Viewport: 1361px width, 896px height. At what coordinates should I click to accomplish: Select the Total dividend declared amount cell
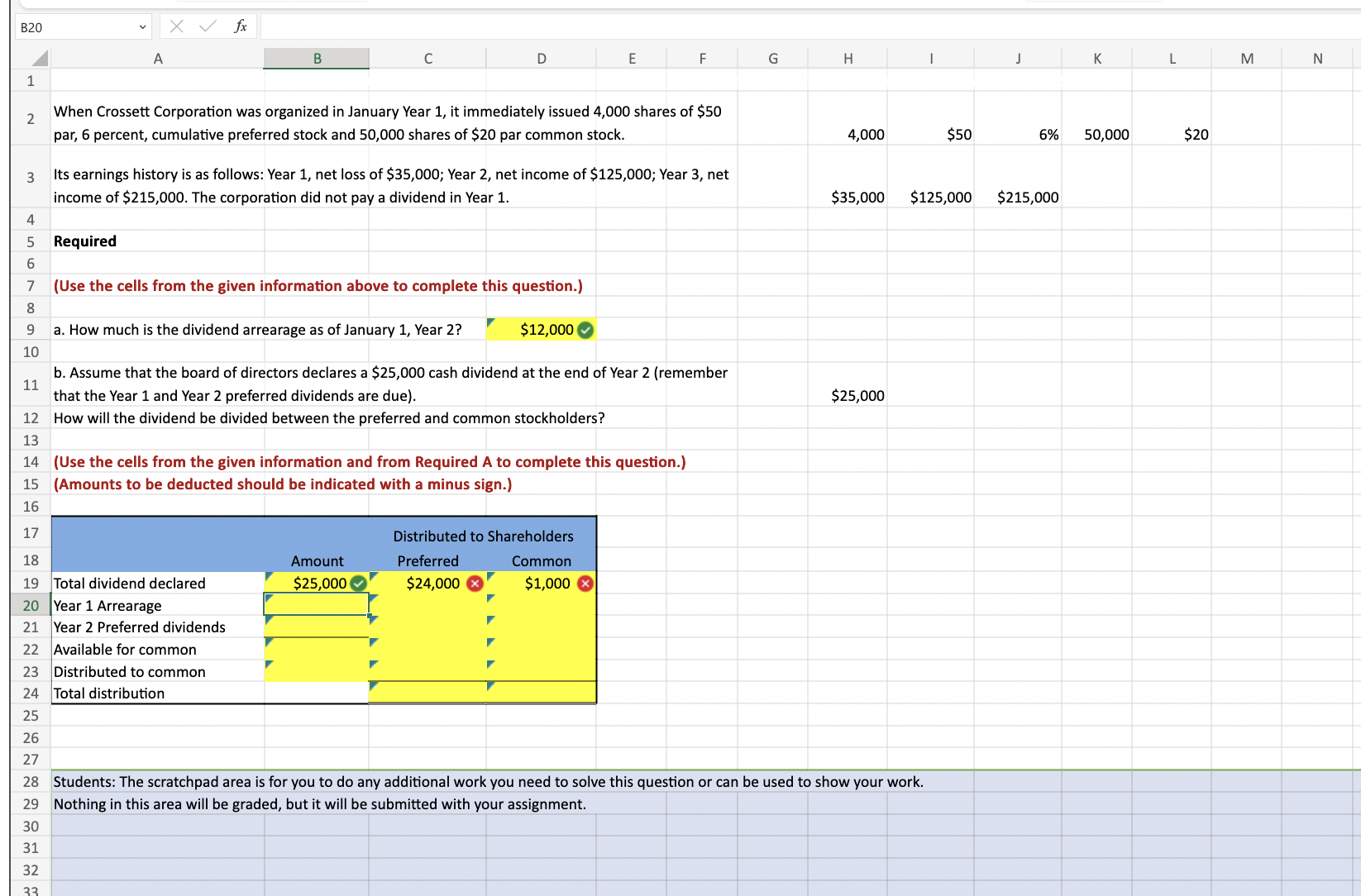pyautogui.click(x=317, y=584)
